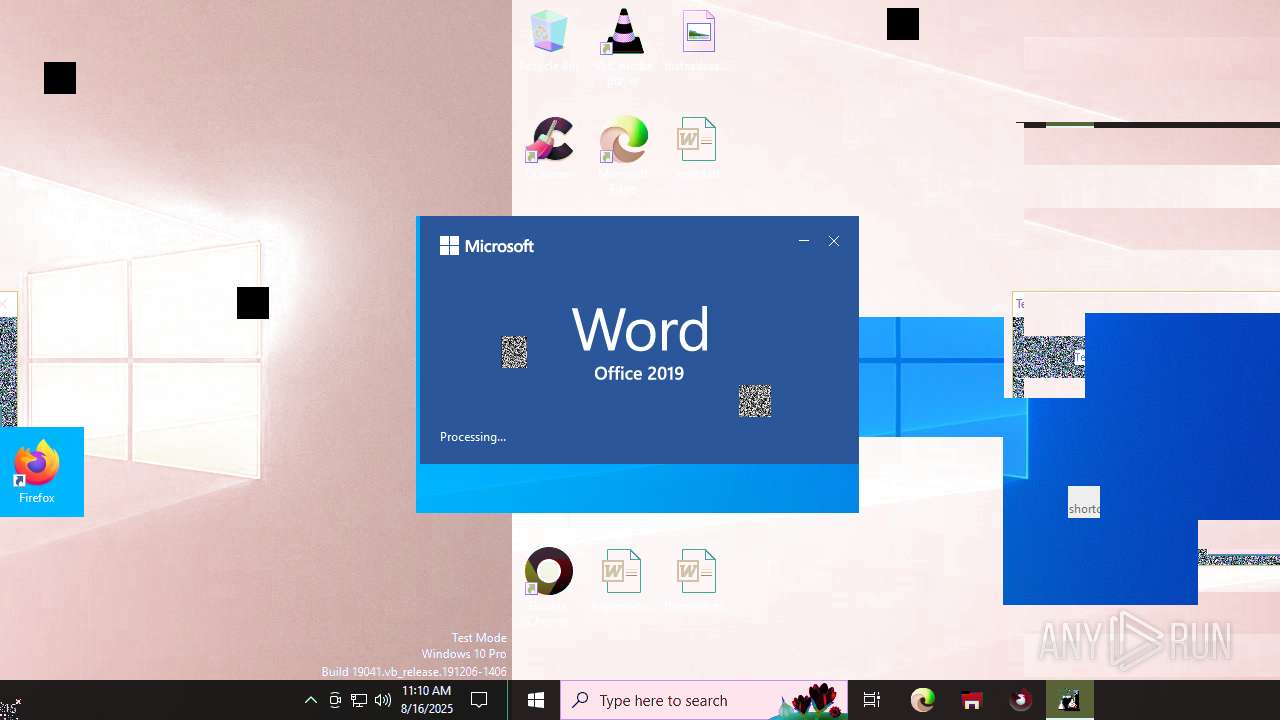Click the Windows 10 Pro watermark text
Image resolution: width=1280 pixels, height=720 pixels.
pyautogui.click(x=464, y=654)
